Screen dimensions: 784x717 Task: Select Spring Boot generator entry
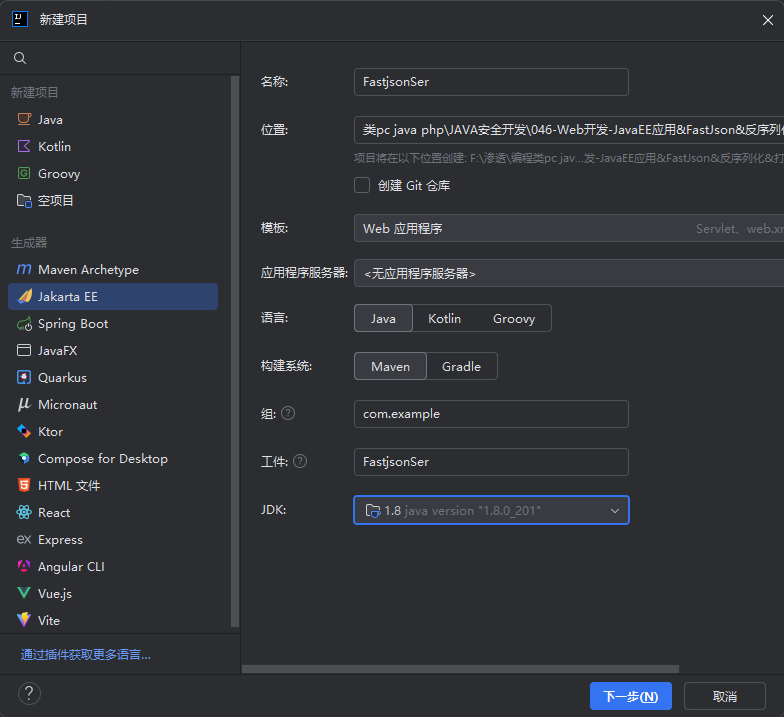(x=113, y=324)
